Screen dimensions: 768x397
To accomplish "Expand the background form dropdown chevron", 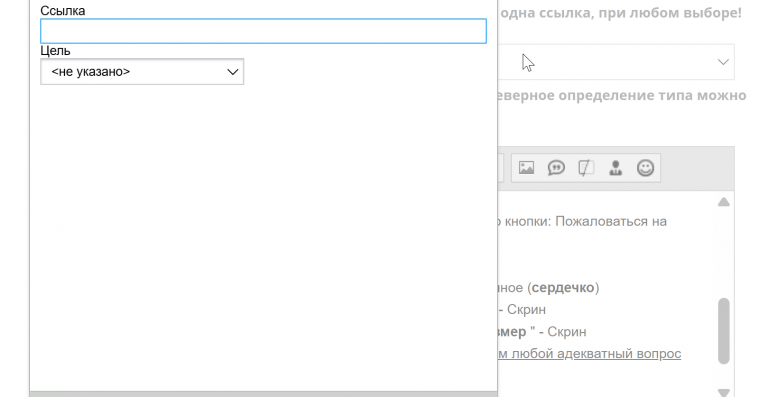I will pyautogui.click(x=723, y=62).
